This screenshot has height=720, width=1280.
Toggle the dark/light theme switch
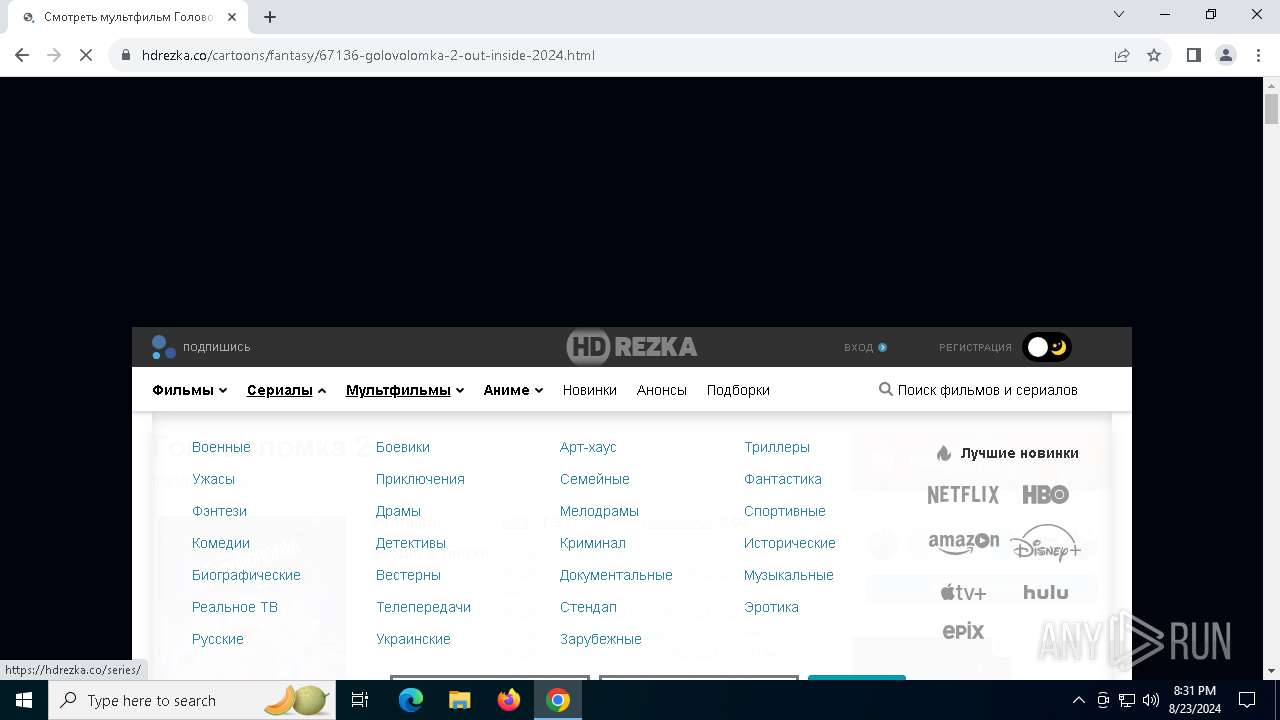pos(1047,347)
